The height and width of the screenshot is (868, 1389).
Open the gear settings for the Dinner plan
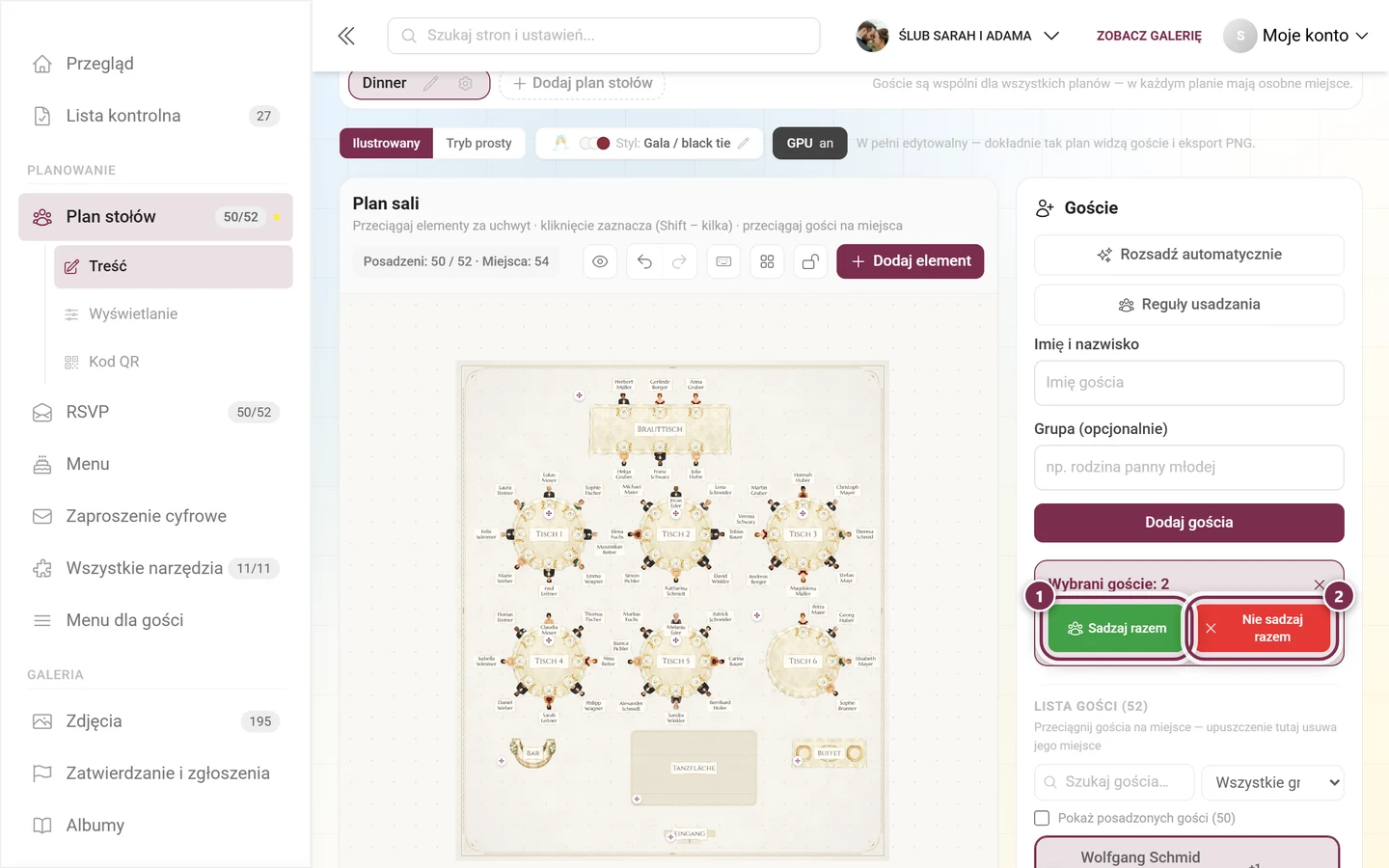pyautogui.click(x=466, y=84)
